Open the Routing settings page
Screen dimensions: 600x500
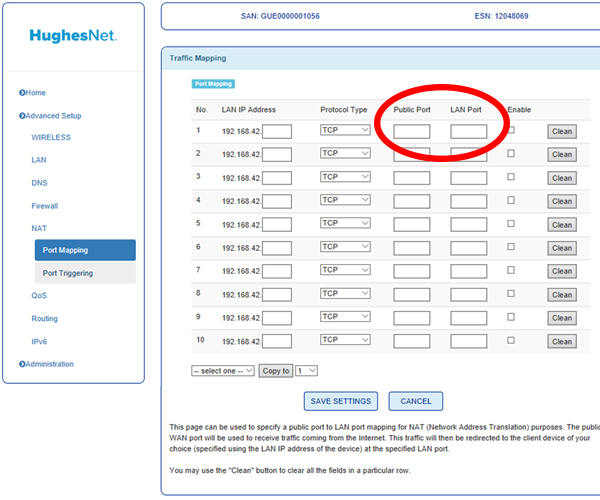point(44,318)
